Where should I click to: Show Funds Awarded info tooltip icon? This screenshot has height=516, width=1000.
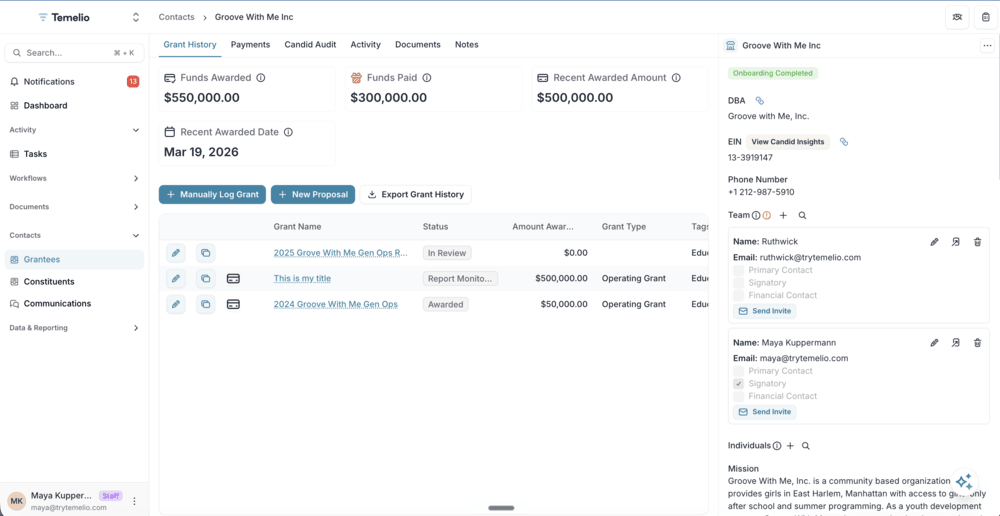(x=260, y=78)
